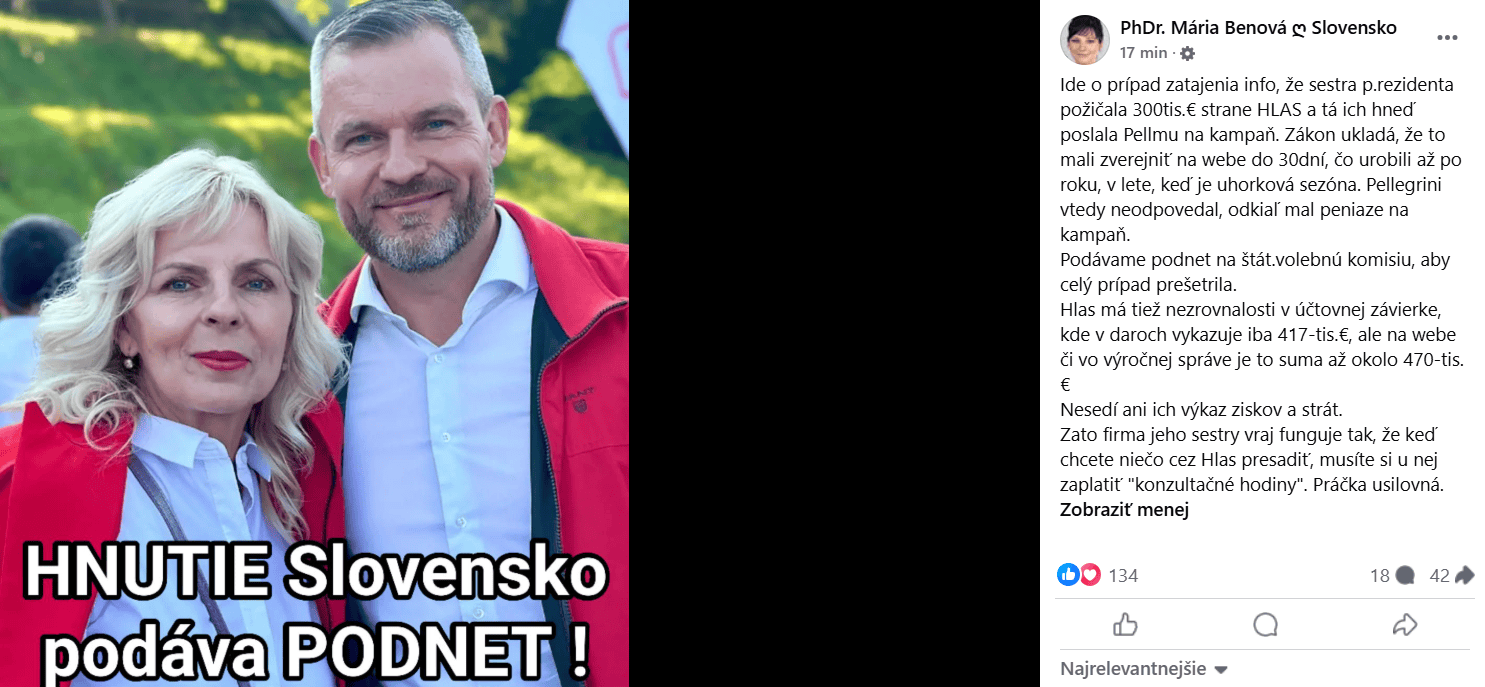The image size is (1485, 687).
Task: Click the share arrow icon beside 42
Action: point(1465,575)
